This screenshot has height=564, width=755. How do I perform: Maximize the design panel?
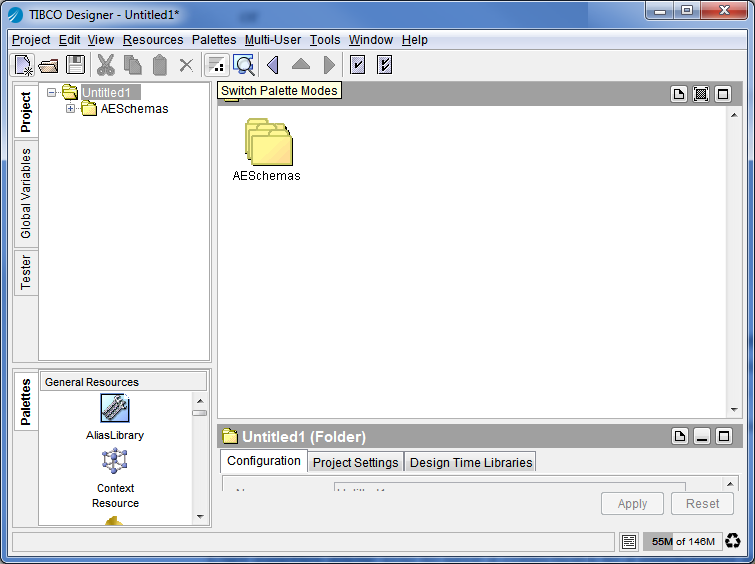(x=723, y=94)
